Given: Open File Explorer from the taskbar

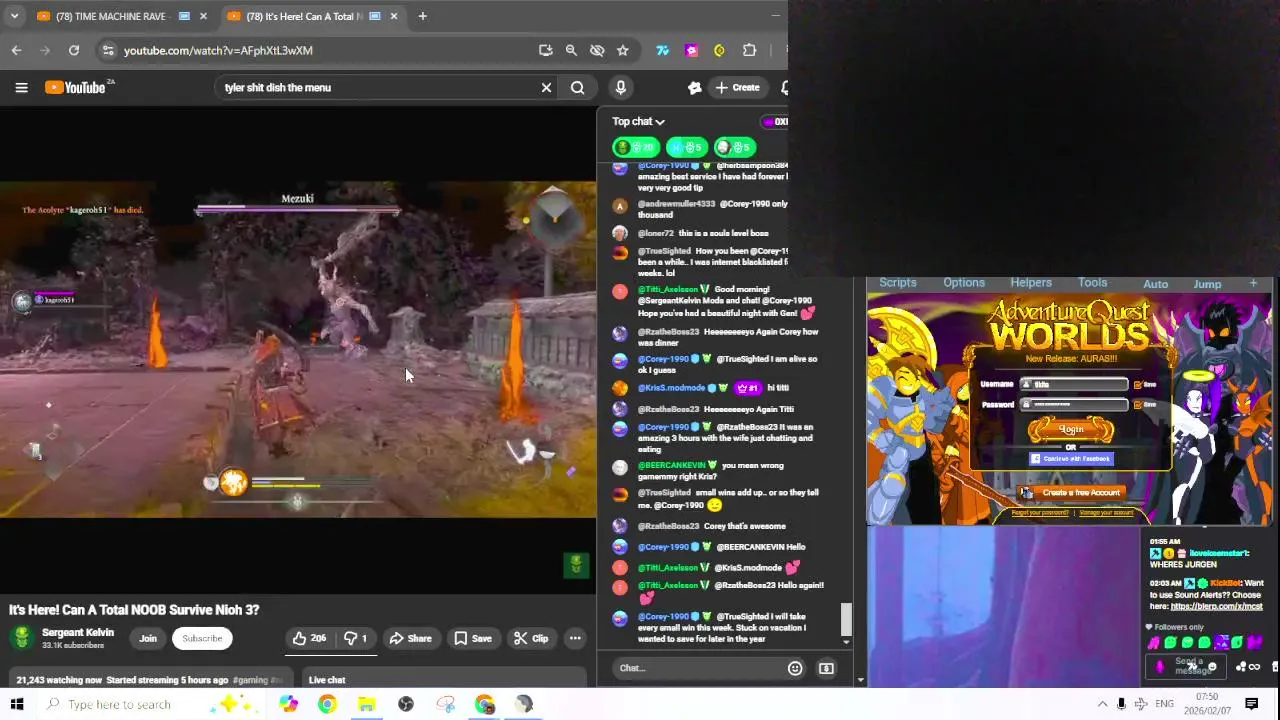Looking at the screenshot, I should coord(366,704).
